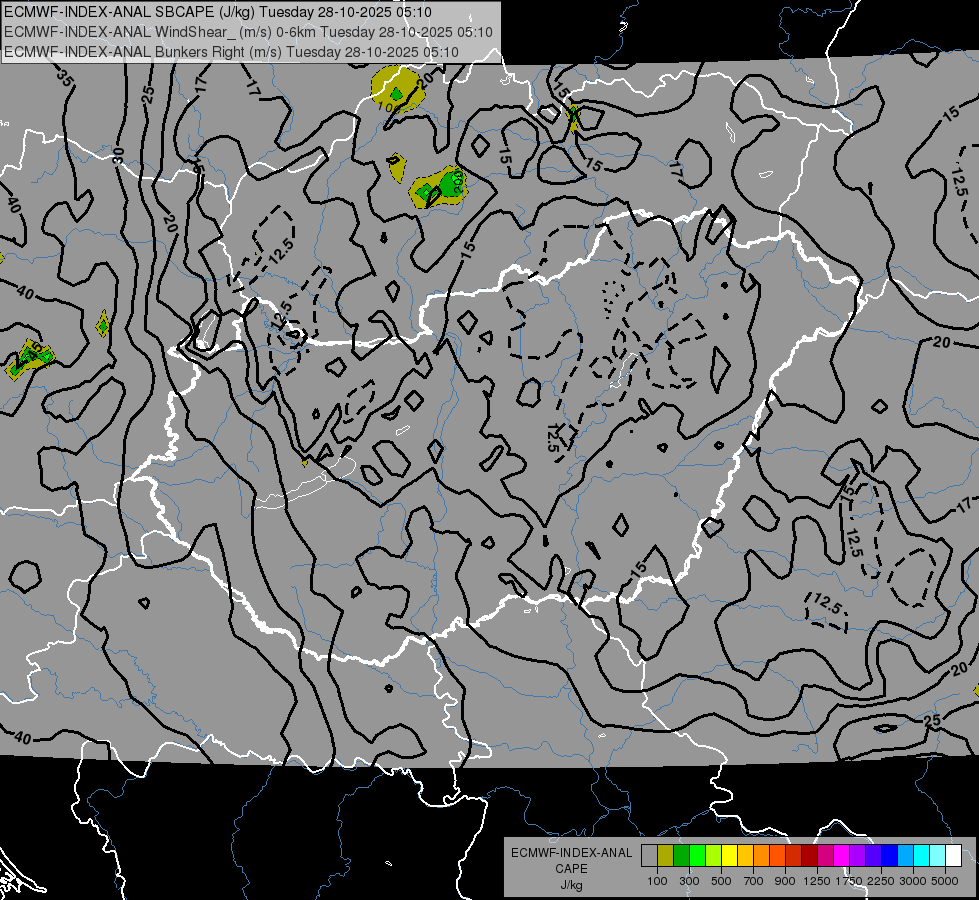Image resolution: width=979 pixels, height=900 pixels.
Task: Click the SBCAPE (J/kg) header line
Action: click(x=217, y=12)
